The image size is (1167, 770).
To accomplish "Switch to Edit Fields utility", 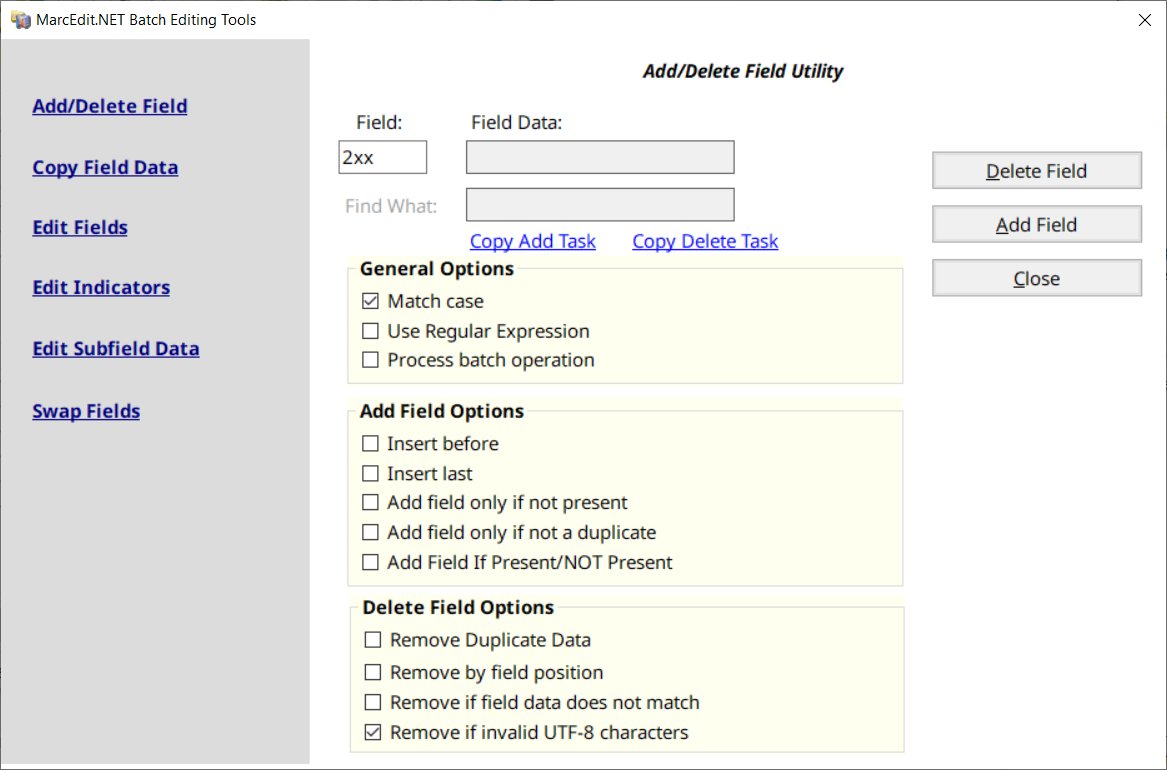I will click(x=80, y=228).
